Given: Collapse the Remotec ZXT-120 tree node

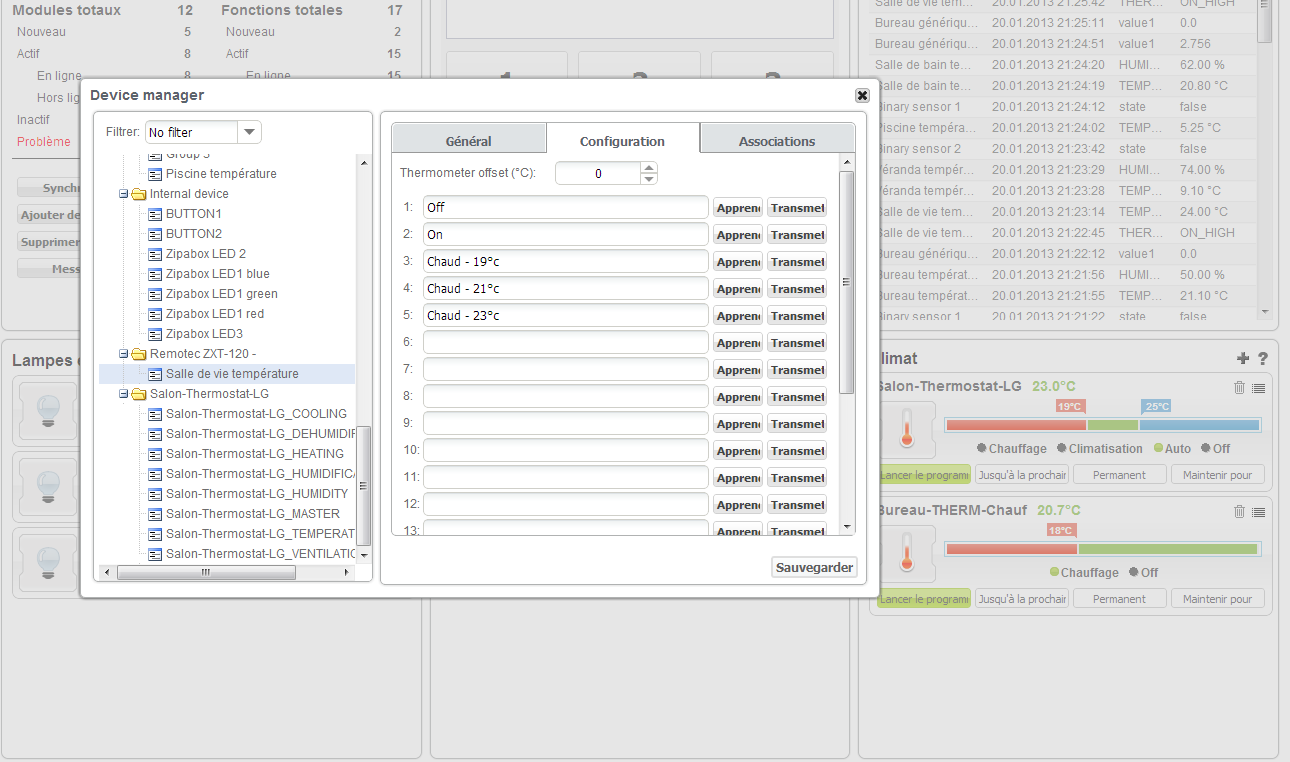Looking at the screenshot, I should click(x=124, y=354).
